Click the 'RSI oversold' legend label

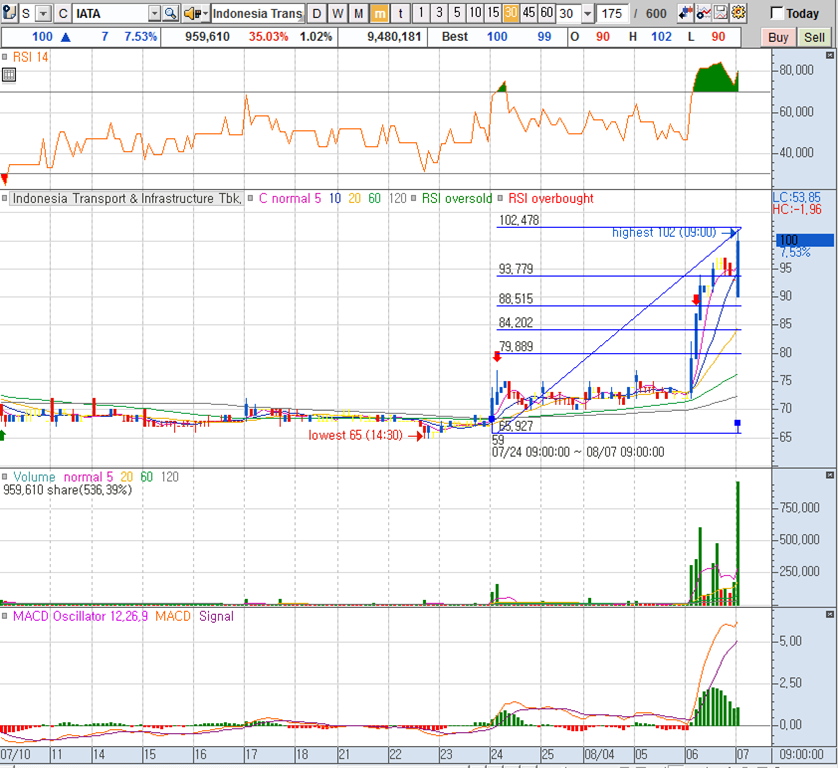point(457,198)
